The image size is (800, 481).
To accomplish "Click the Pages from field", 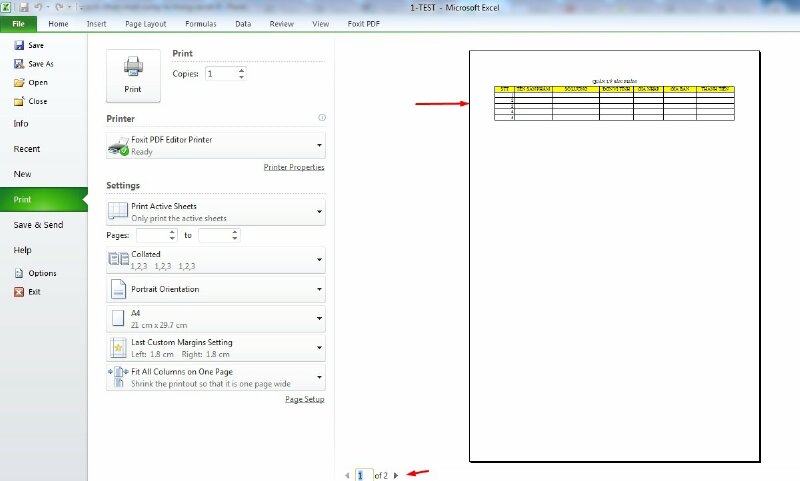I will pyautogui.click(x=152, y=235).
